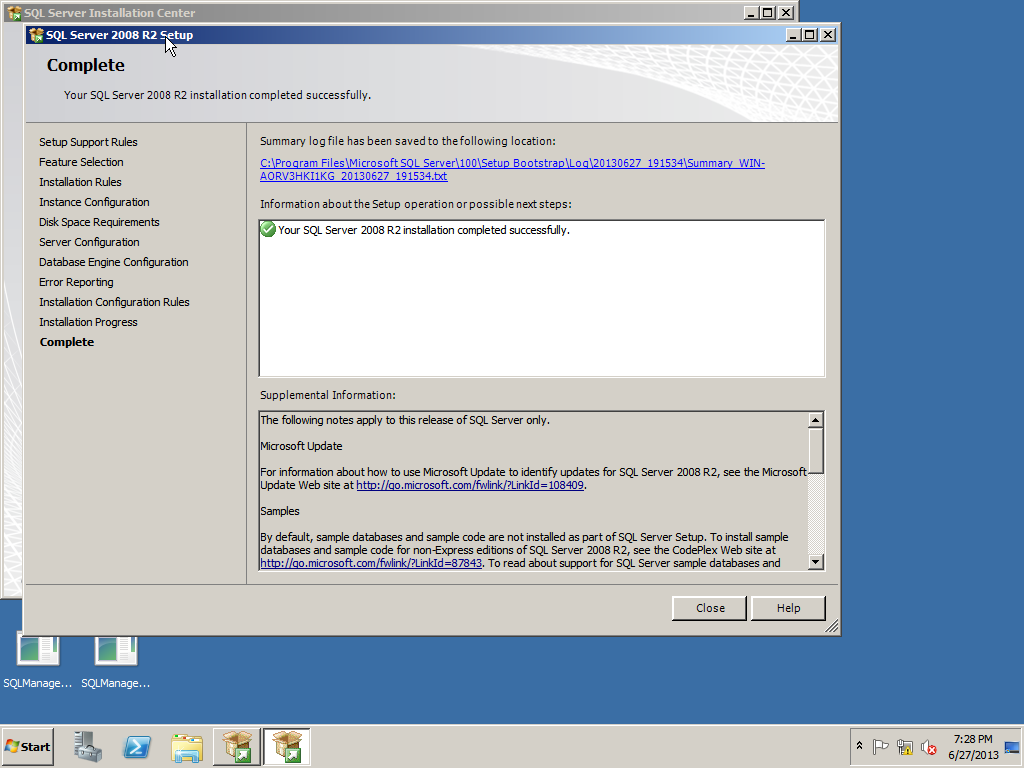Open Windows Explorer folder icon in taskbar

[187, 746]
